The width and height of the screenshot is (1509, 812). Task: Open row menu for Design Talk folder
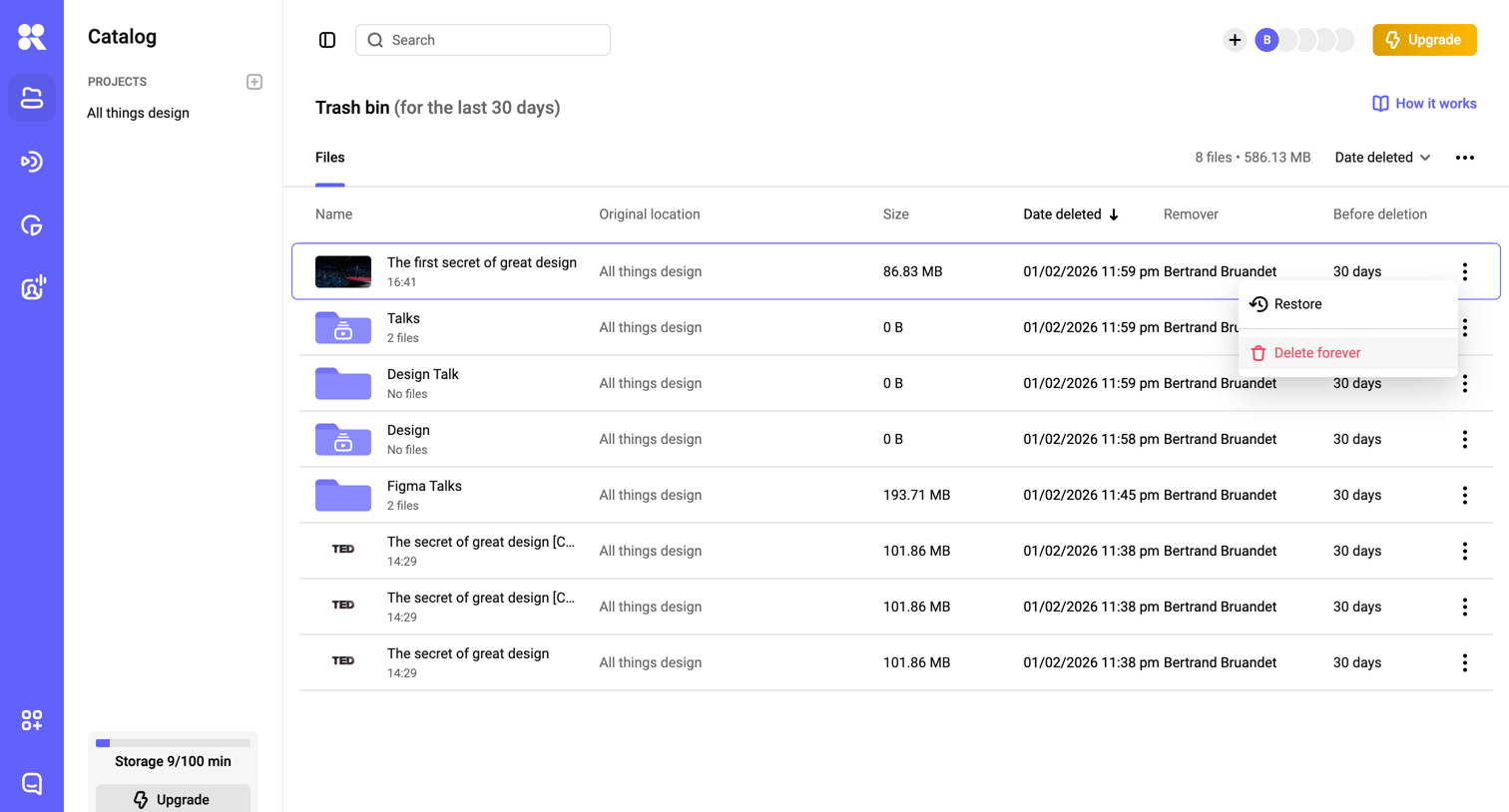point(1465,383)
